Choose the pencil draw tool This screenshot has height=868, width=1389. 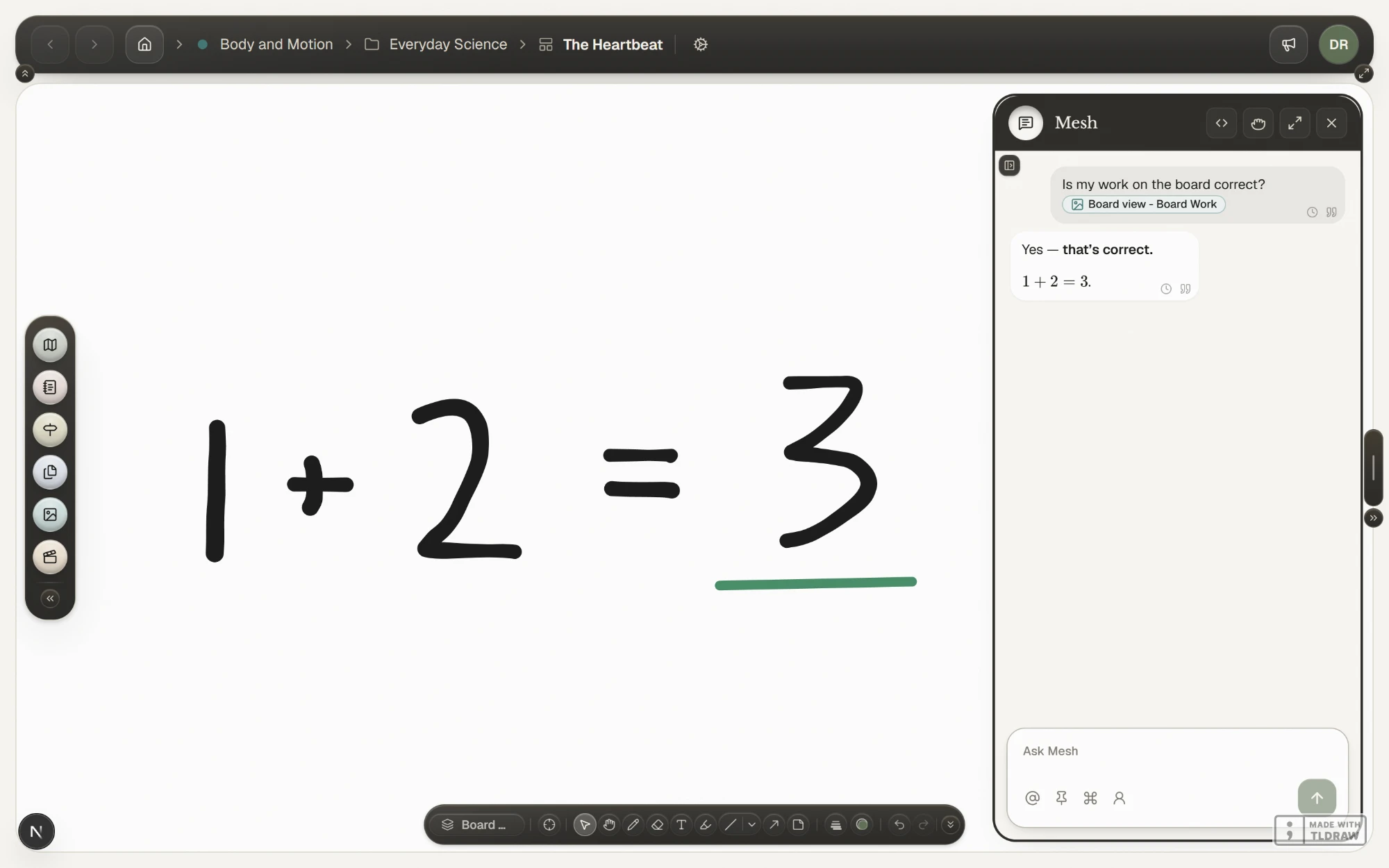(633, 824)
